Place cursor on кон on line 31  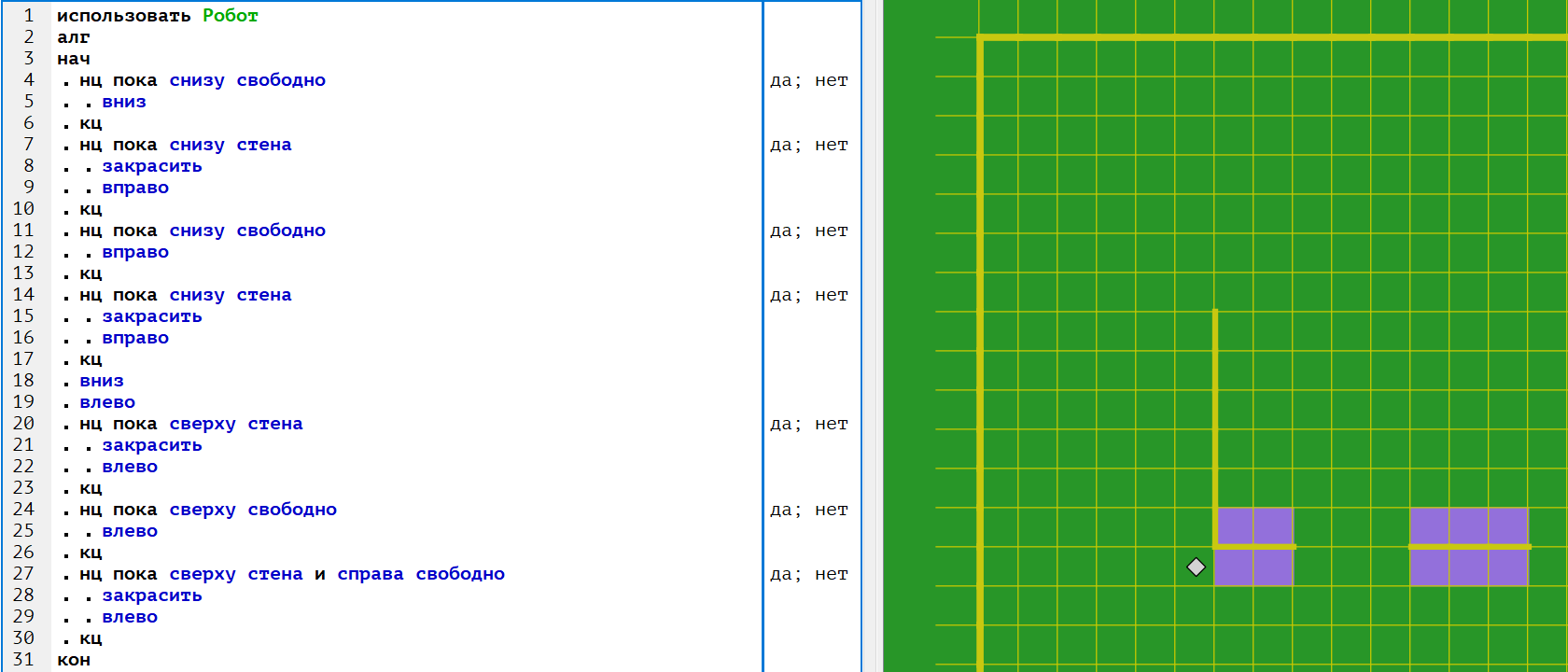74,660
